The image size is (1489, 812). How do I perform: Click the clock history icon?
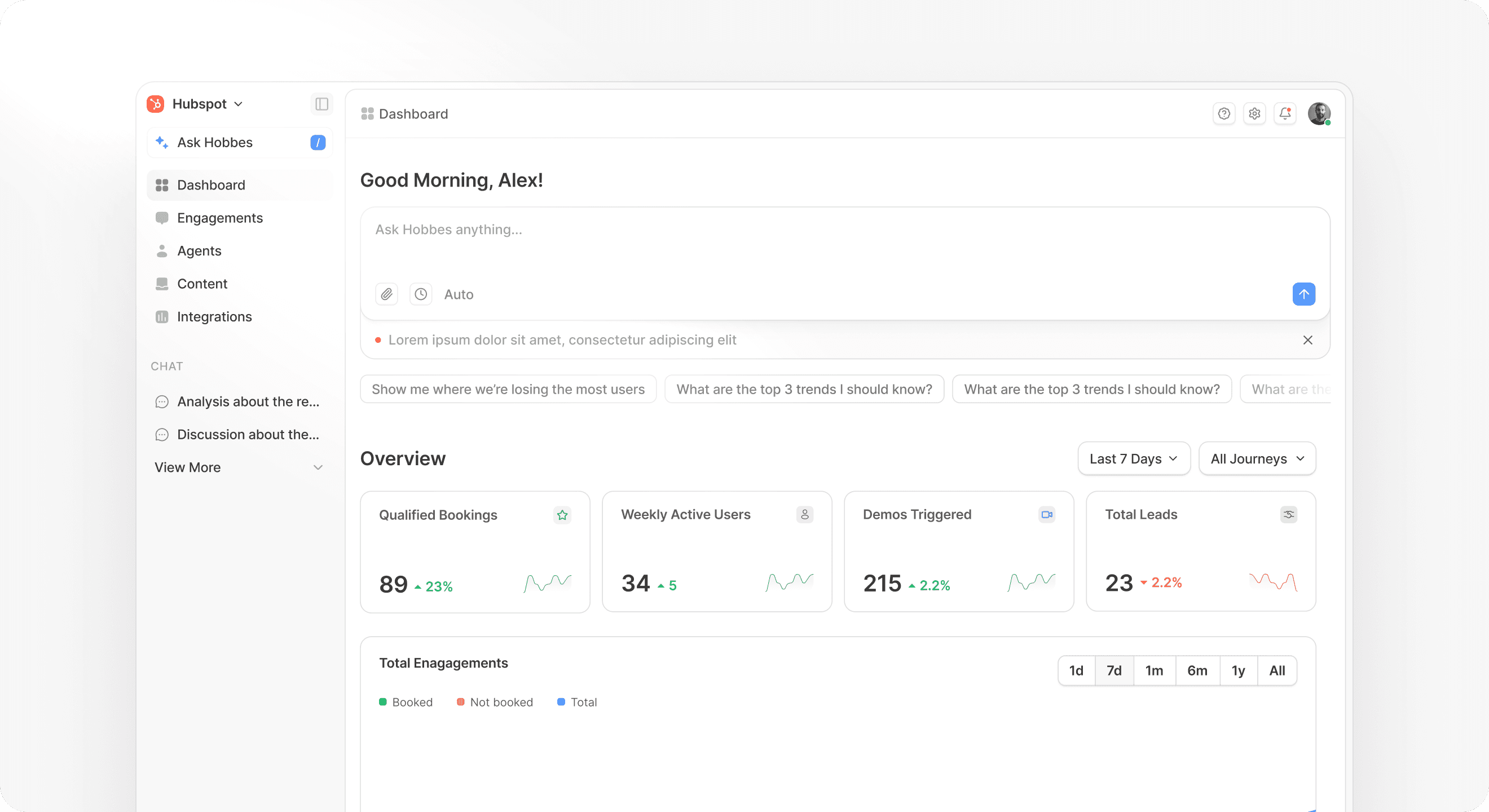pyautogui.click(x=421, y=294)
